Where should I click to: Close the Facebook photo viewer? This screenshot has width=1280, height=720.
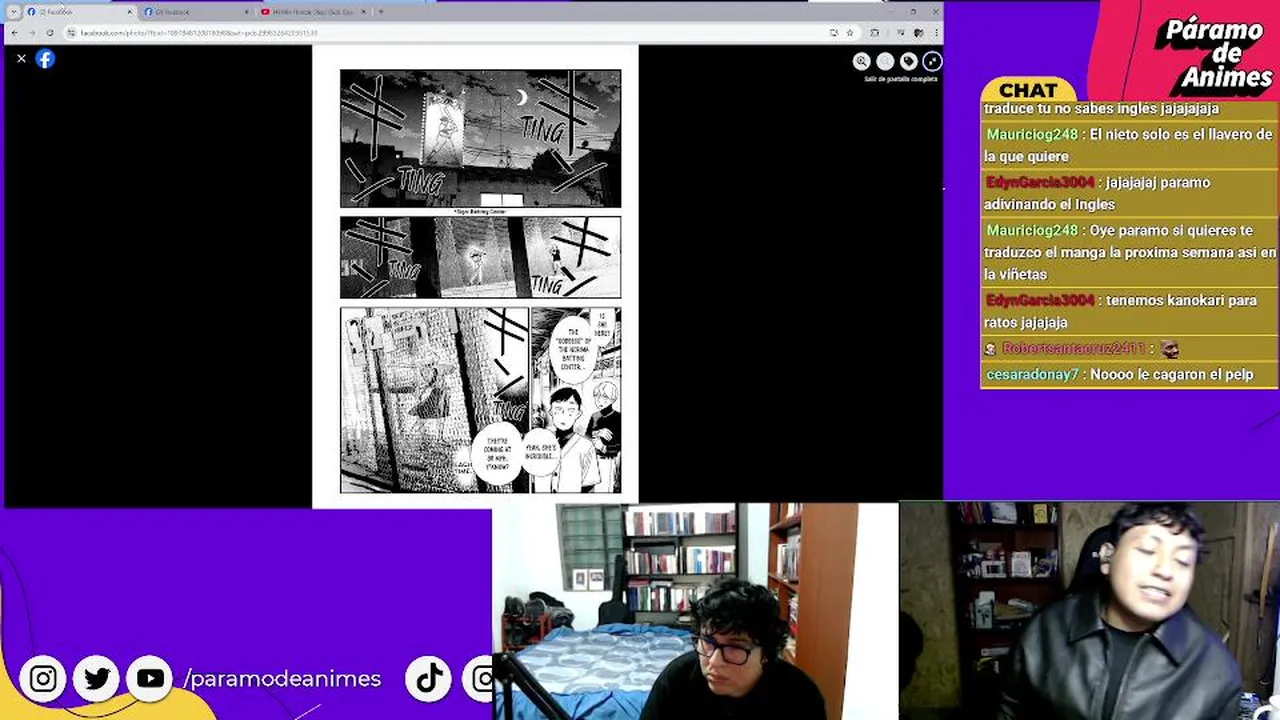tap(21, 59)
